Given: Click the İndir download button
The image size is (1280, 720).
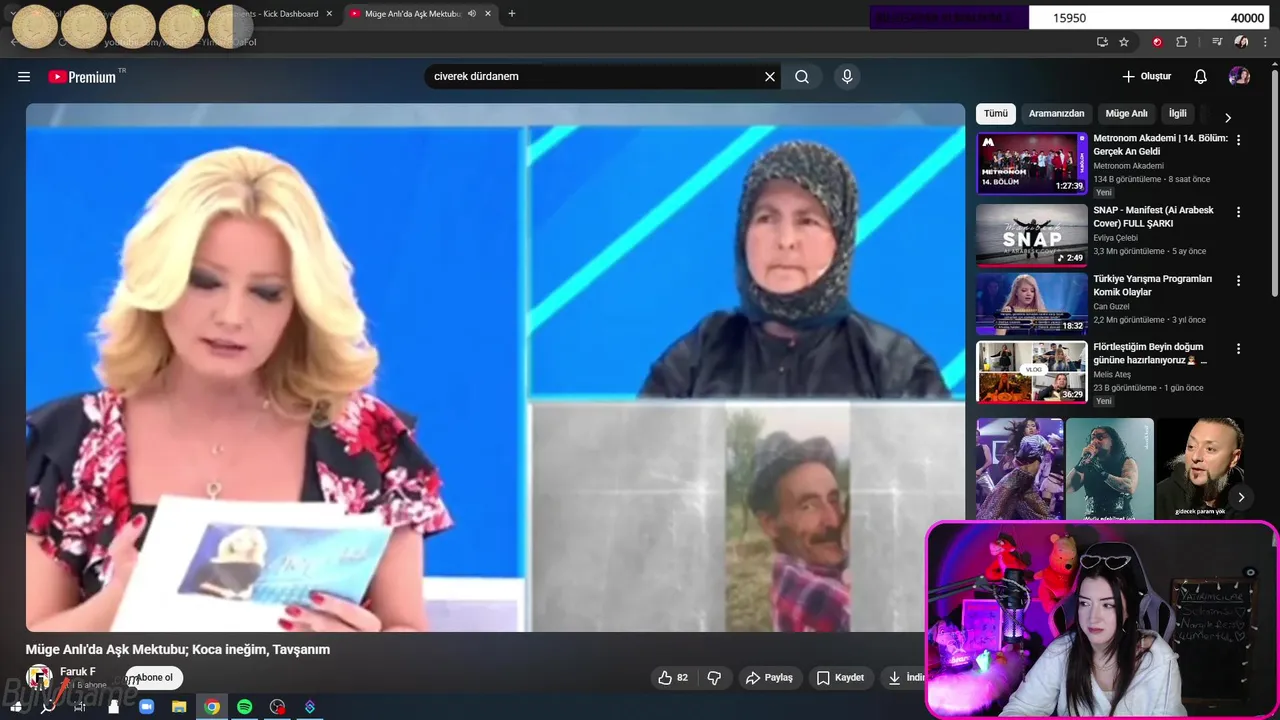Looking at the screenshot, I should pos(905,677).
